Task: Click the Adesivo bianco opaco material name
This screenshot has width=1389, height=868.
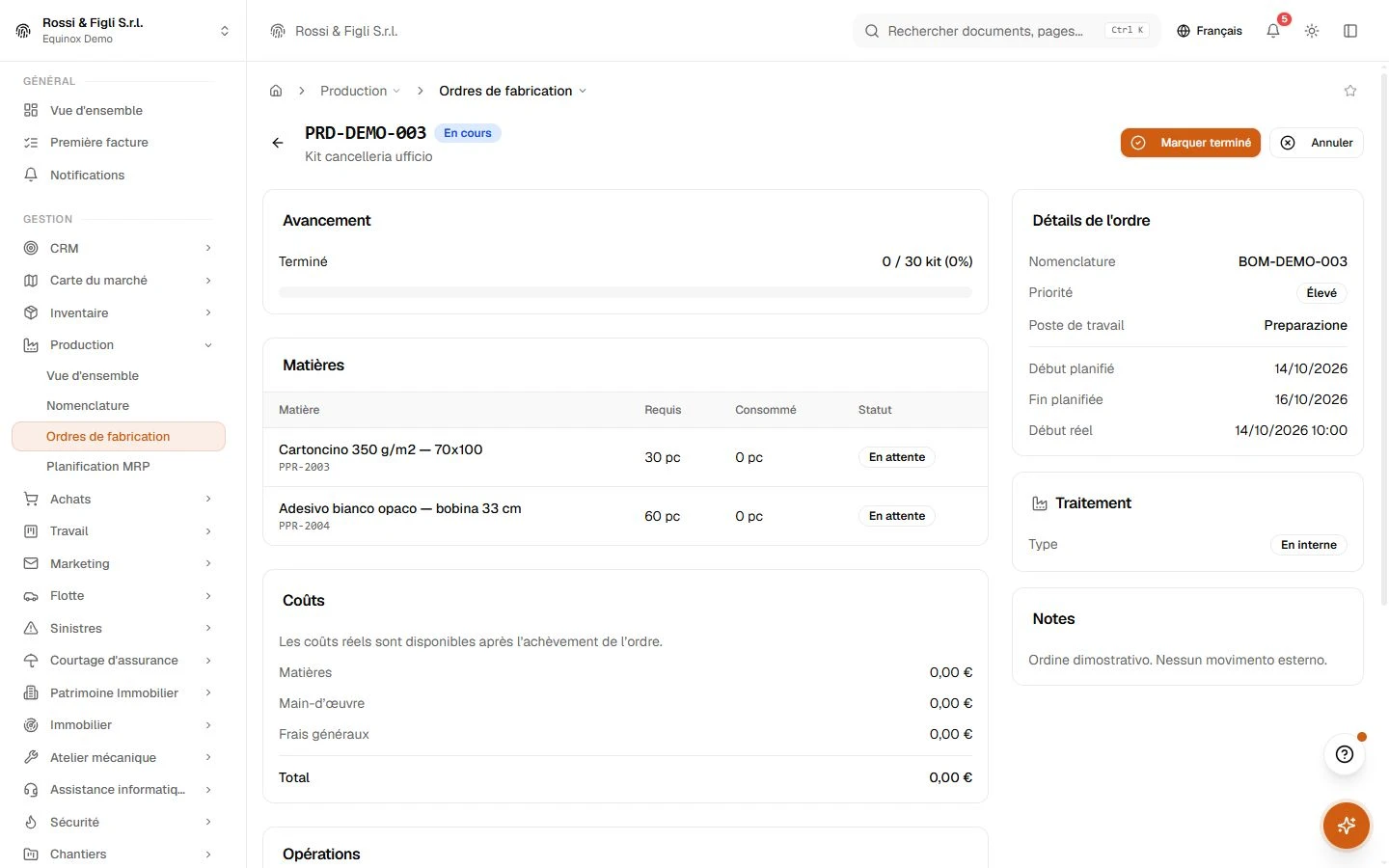Action: click(400, 508)
